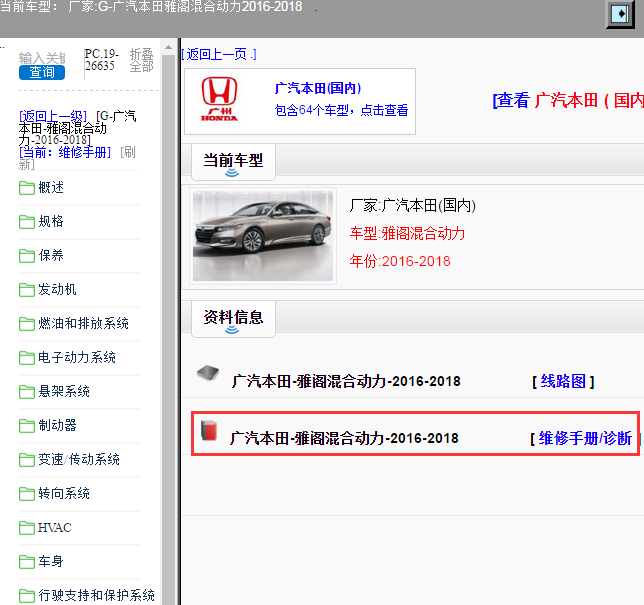The image size is (644, 605).
Task: Click the 输入关键 keyword input field
Action: coord(42,58)
